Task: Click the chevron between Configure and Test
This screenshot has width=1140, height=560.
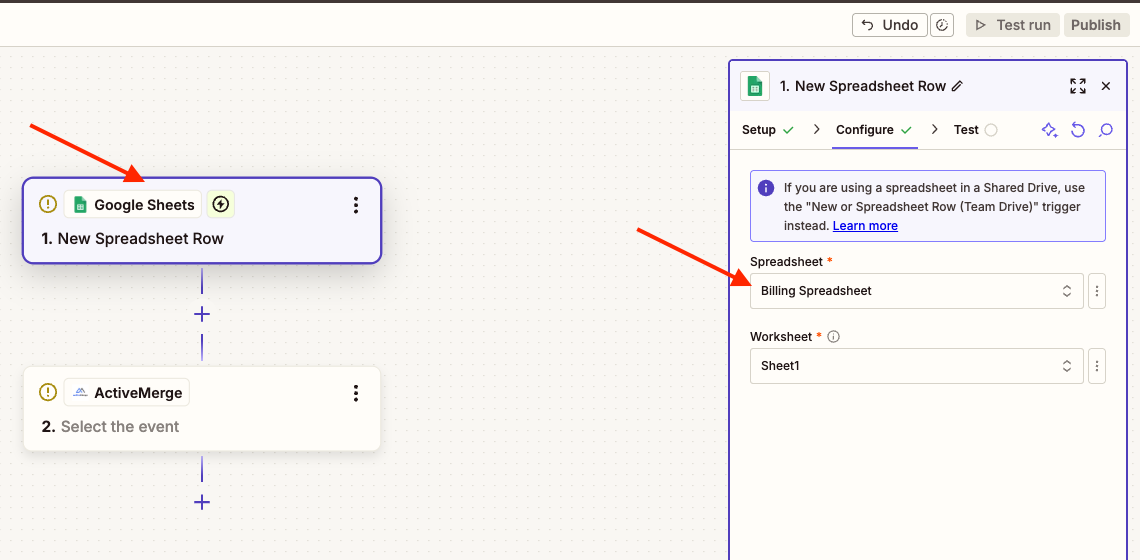Action: coord(934,129)
